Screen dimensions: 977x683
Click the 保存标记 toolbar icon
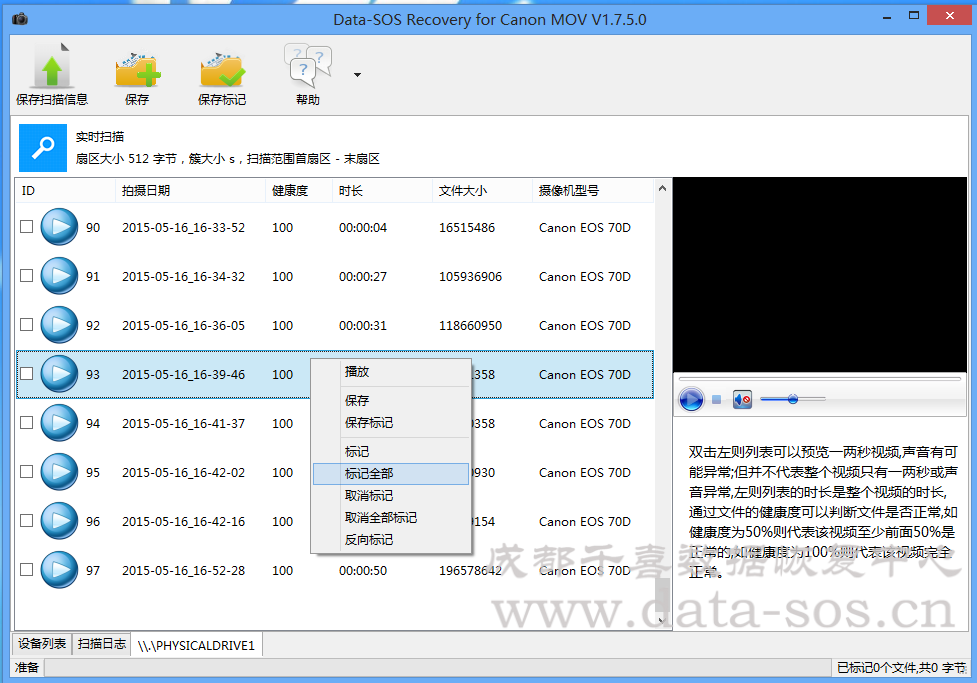(x=222, y=68)
